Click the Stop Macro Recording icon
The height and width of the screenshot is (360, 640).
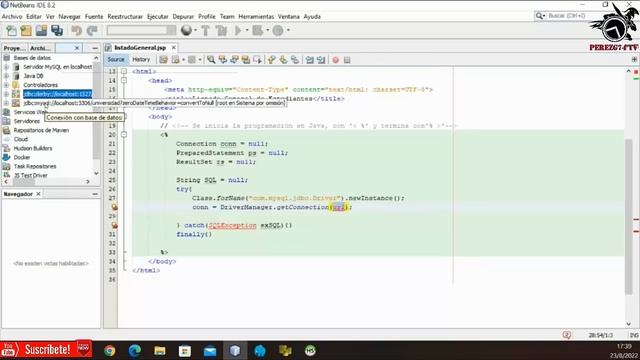point(347,60)
